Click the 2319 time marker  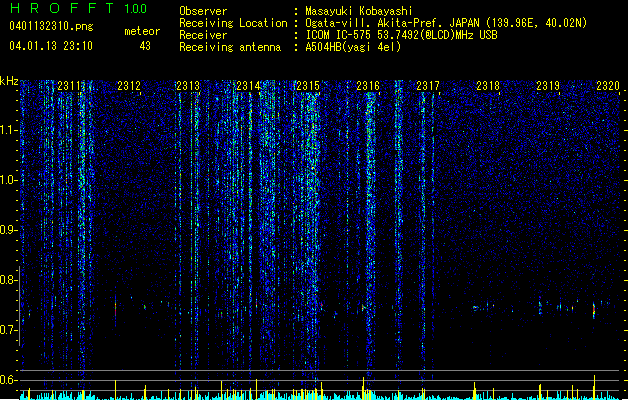pyautogui.click(x=548, y=86)
